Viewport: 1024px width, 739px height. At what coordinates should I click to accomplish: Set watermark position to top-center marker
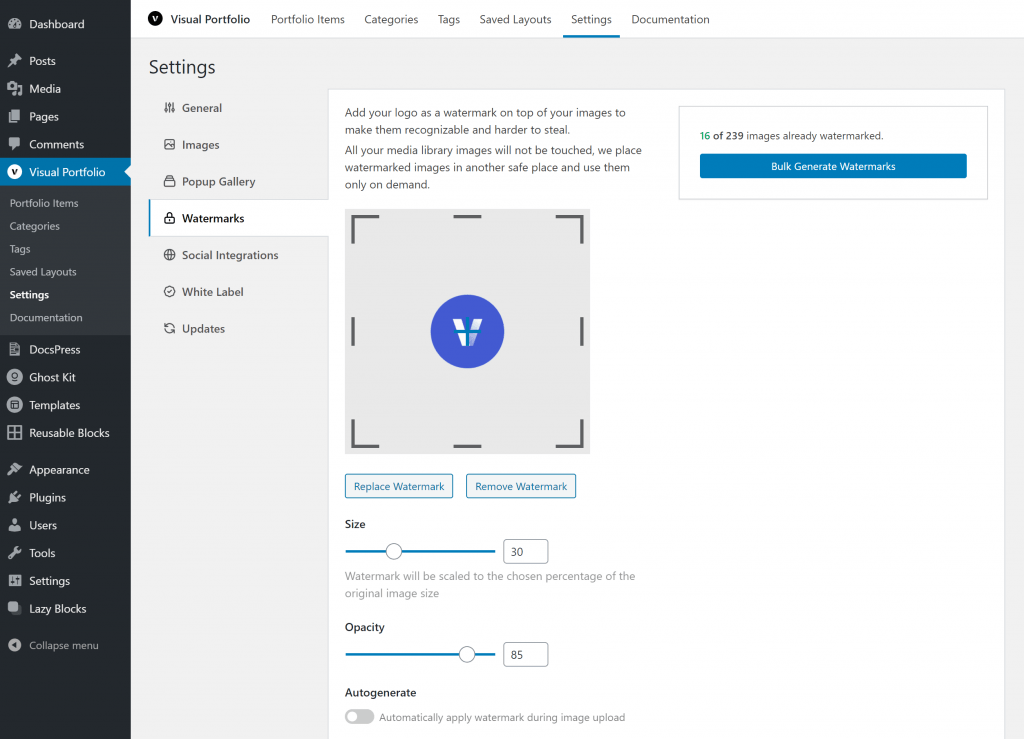point(467,217)
